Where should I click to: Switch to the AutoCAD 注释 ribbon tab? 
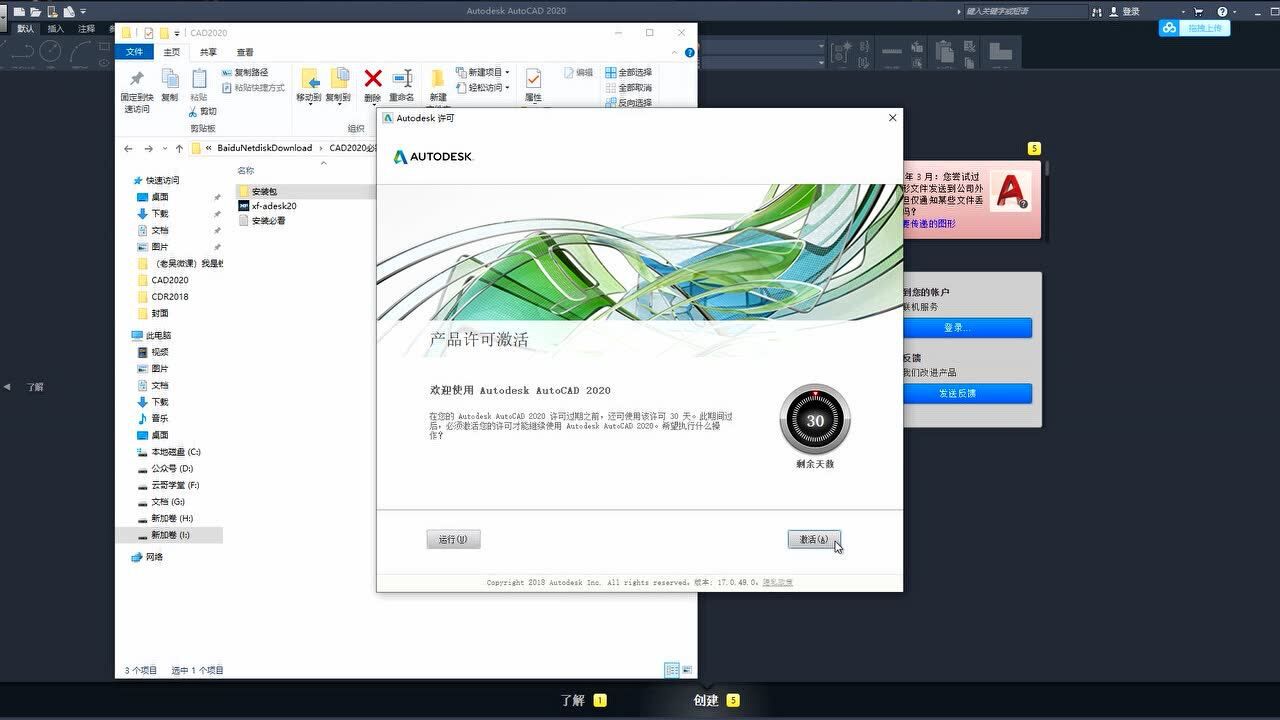86,29
